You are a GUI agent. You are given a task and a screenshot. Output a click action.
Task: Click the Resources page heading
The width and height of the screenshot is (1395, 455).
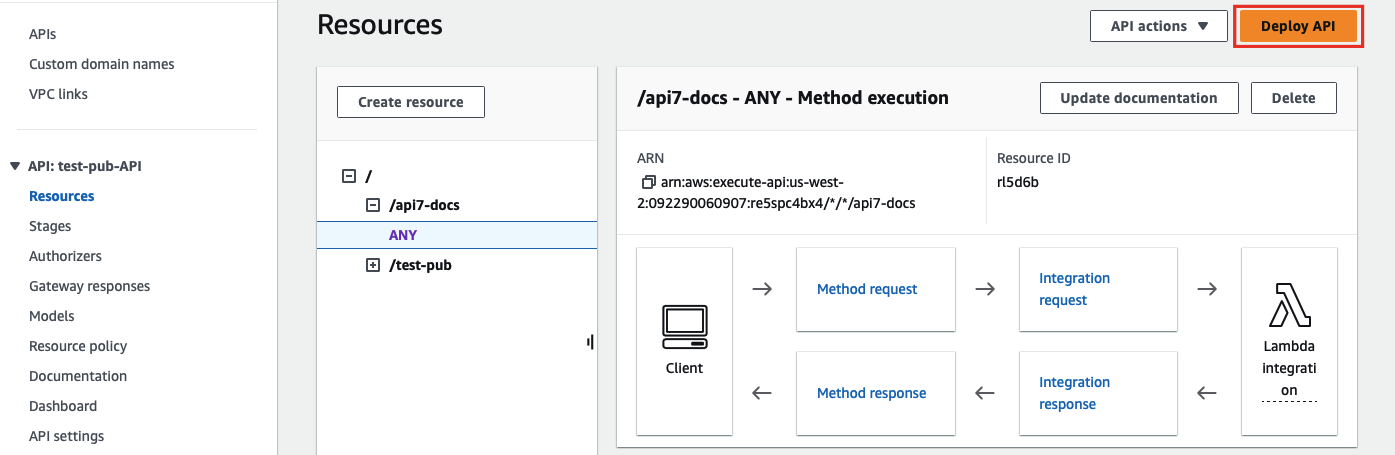(380, 25)
